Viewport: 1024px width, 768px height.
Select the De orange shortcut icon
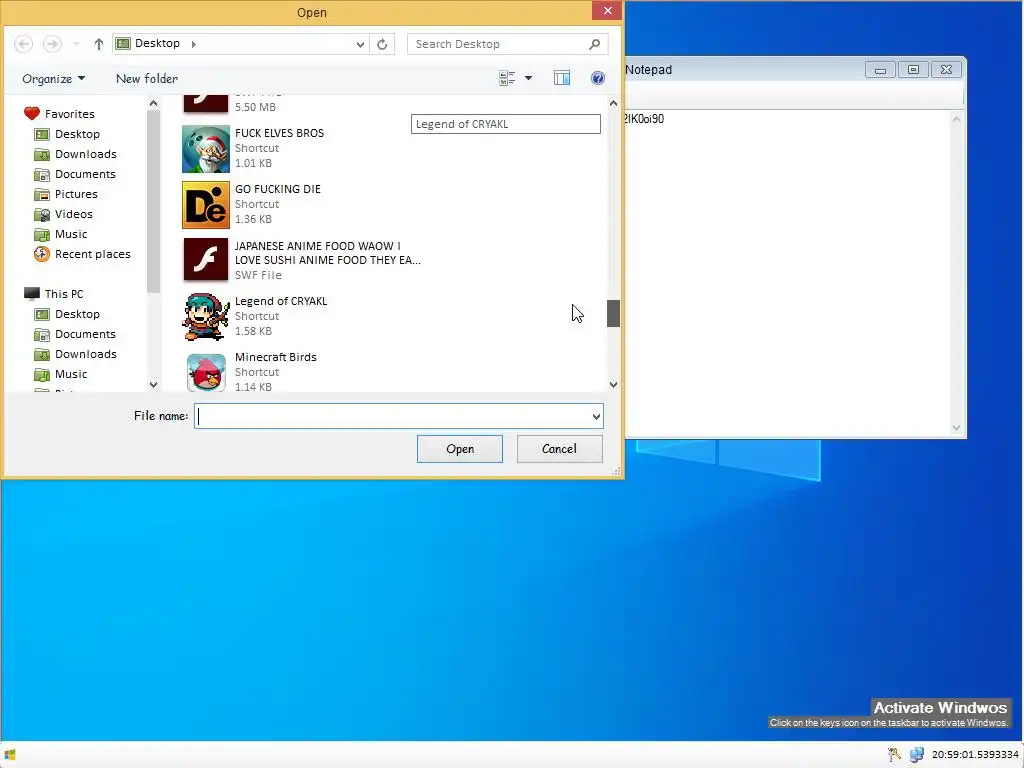coord(206,205)
